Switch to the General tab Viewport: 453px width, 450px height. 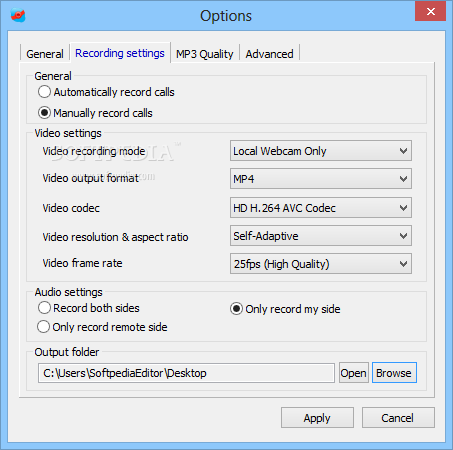click(45, 54)
